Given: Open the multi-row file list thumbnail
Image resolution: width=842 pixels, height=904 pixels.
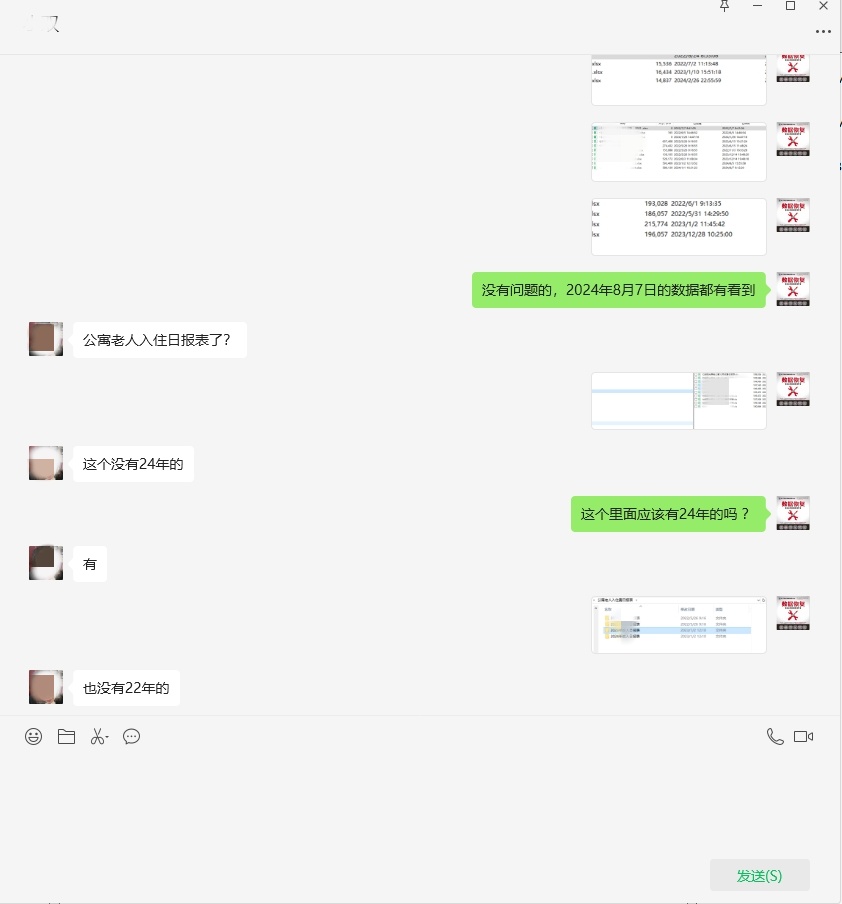Looking at the screenshot, I should (679, 152).
